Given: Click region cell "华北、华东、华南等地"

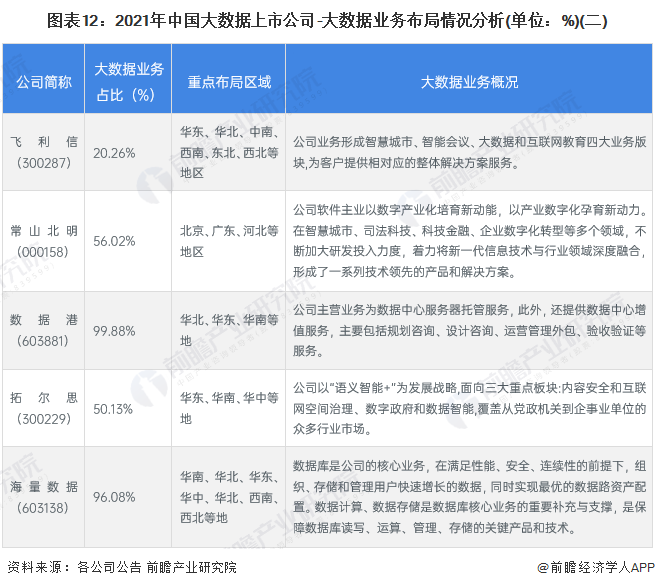Looking at the screenshot, I should coord(229,330).
